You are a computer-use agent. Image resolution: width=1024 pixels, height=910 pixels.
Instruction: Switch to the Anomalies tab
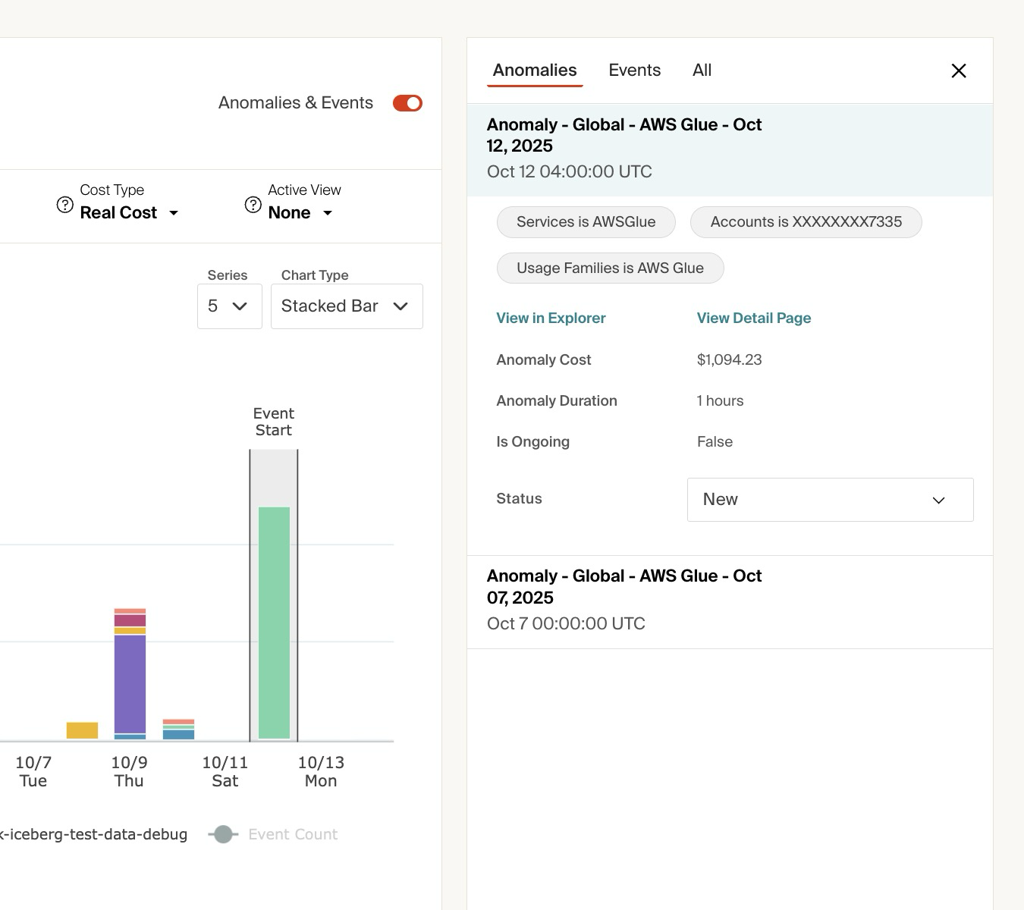pyautogui.click(x=534, y=70)
